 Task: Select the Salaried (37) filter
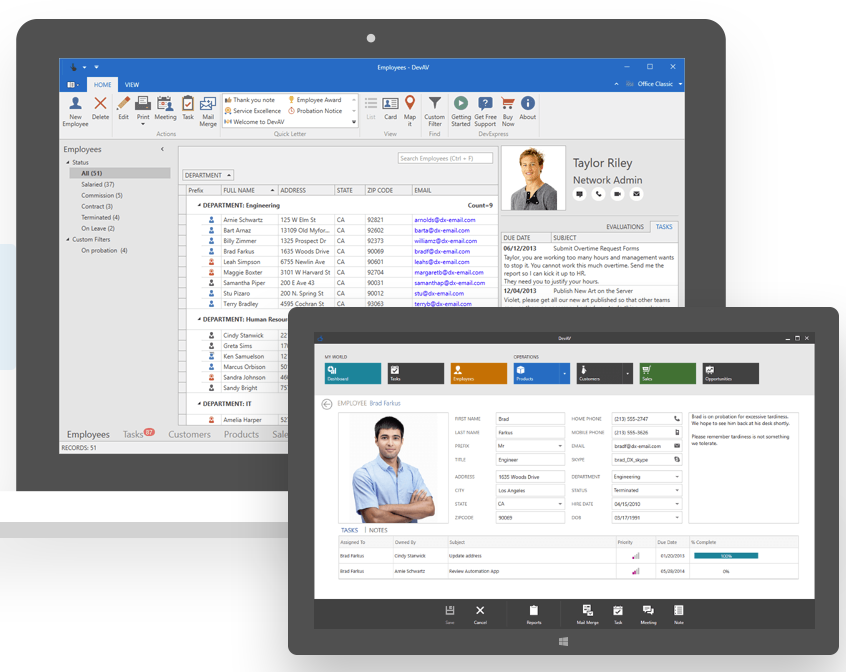tap(98, 184)
